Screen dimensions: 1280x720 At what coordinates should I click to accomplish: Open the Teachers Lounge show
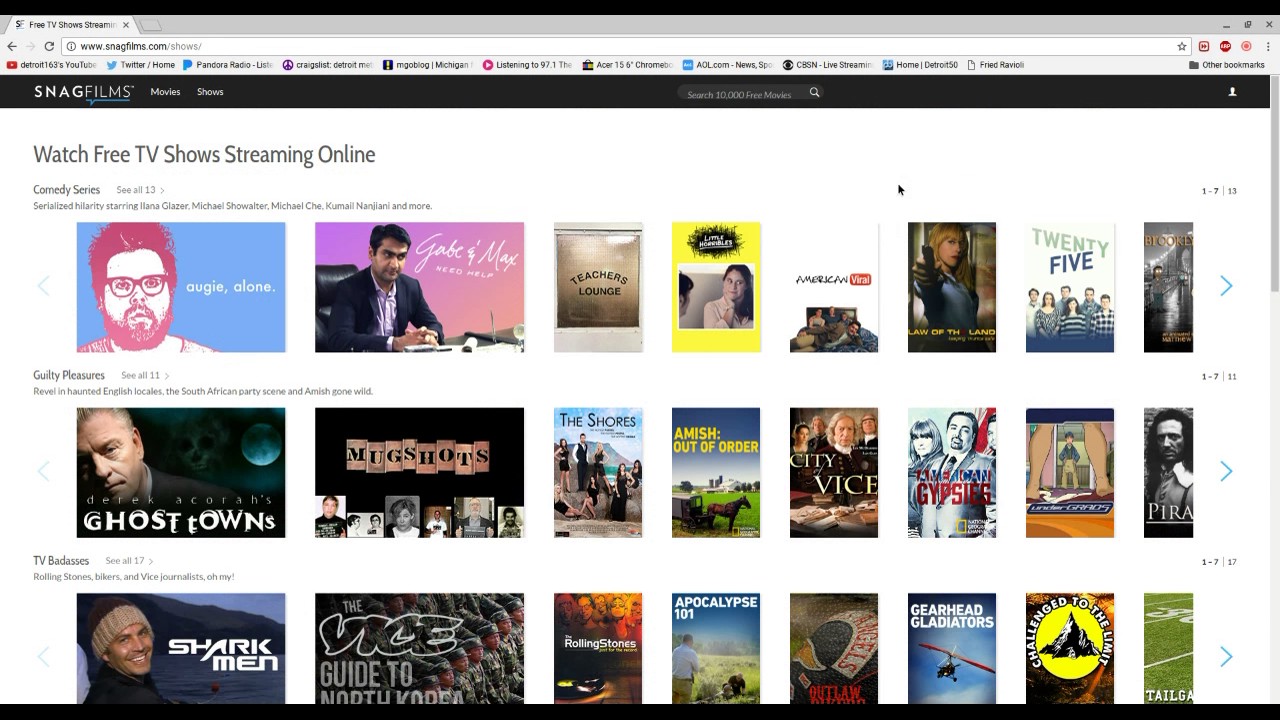598,287
